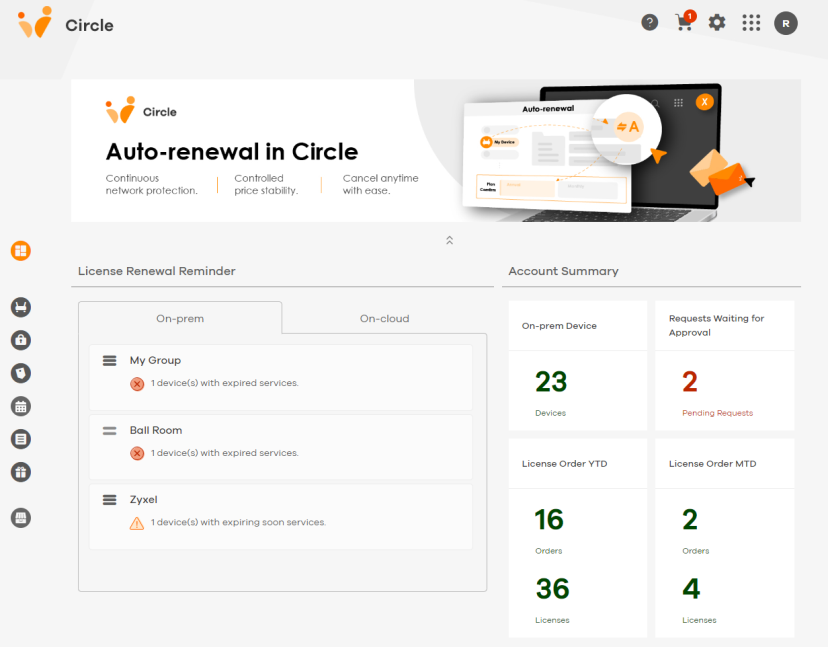The image size is (828, 647).
Task: Click the 16 Orders YTD count
Action: (x=549, y=520)
